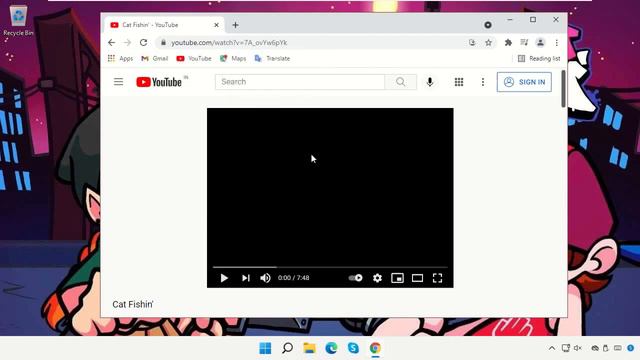Open the Chrome three-dot menu
The image size is (640, 360).
[x=556, y=42]
